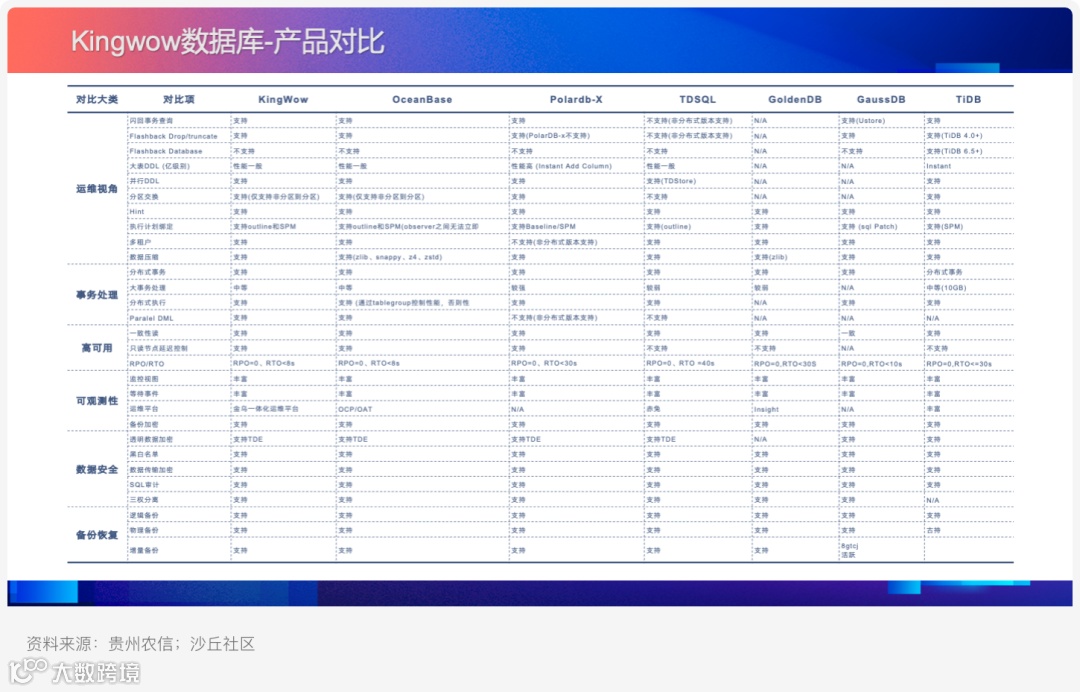Click the '支持(SPM)' cell under TiDB
Screen dimensions: 1080x692
click(x=944, y=227)
